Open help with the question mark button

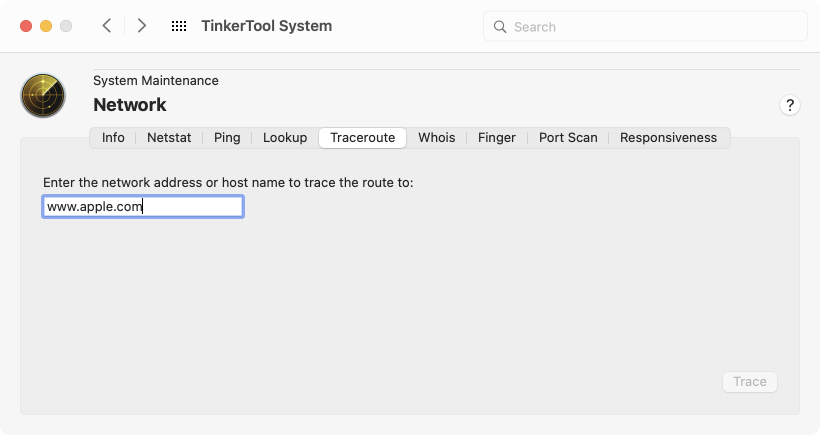point(790,105)
